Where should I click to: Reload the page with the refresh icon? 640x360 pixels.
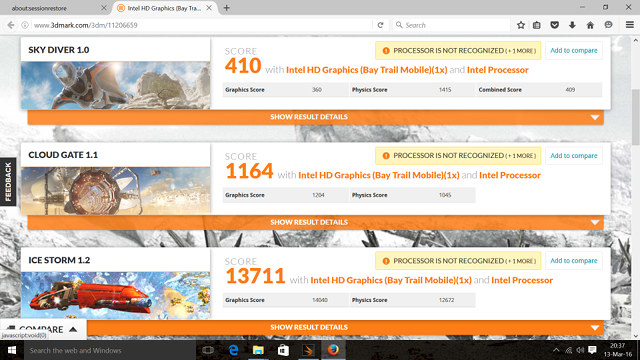(380, 25)
